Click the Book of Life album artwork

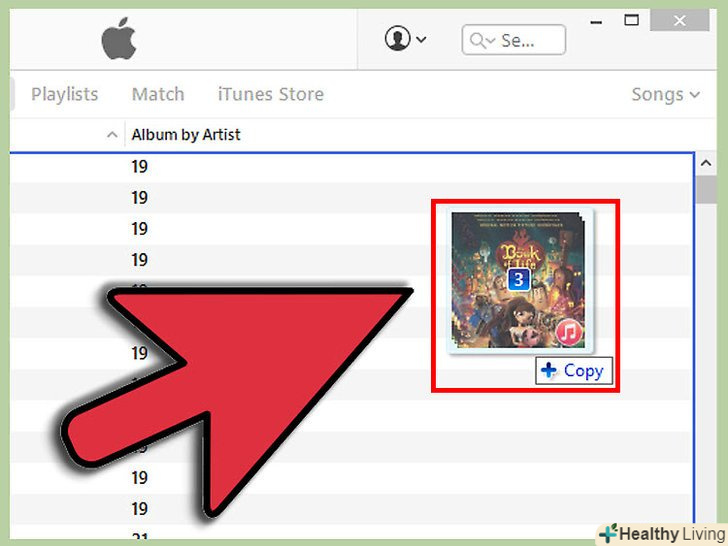pos(520,281)
